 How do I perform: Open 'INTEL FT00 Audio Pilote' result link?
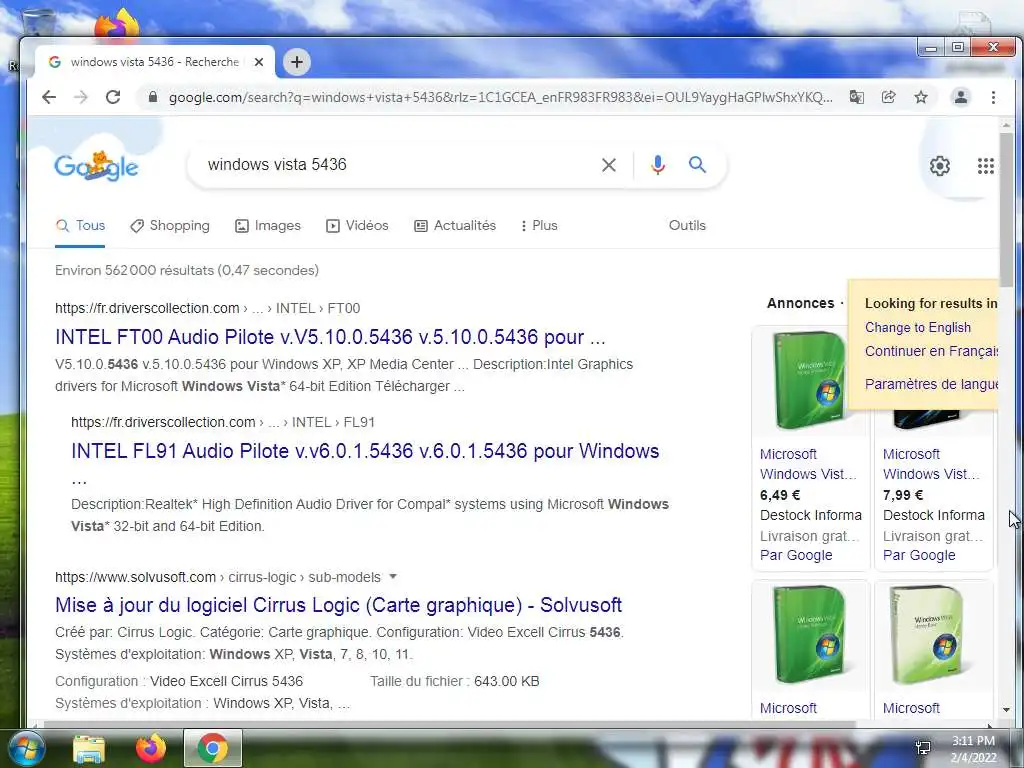point(330,337)
